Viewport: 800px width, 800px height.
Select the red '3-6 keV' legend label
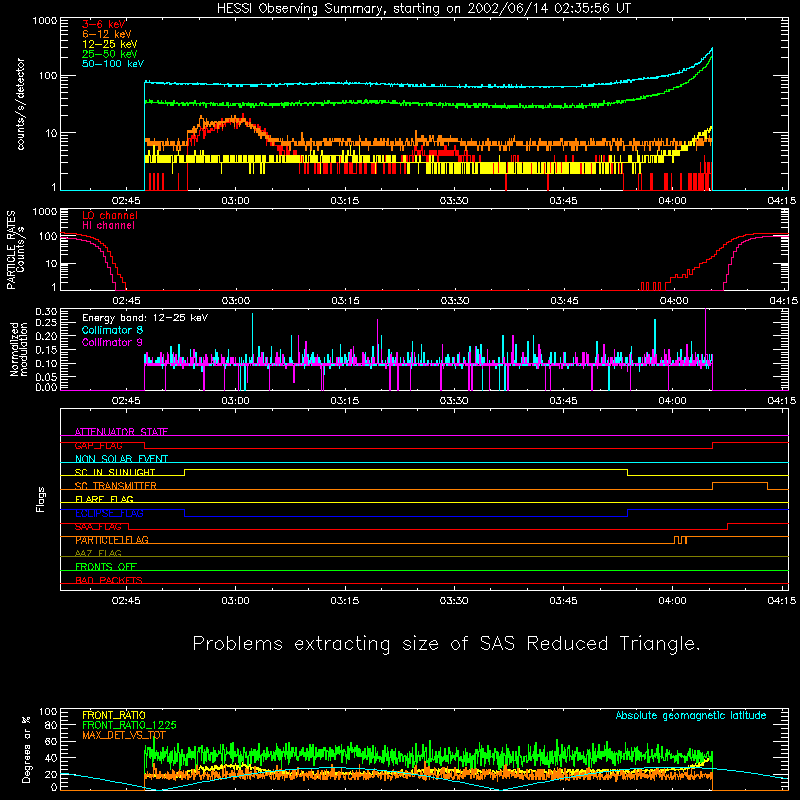(x=104, y=24)
